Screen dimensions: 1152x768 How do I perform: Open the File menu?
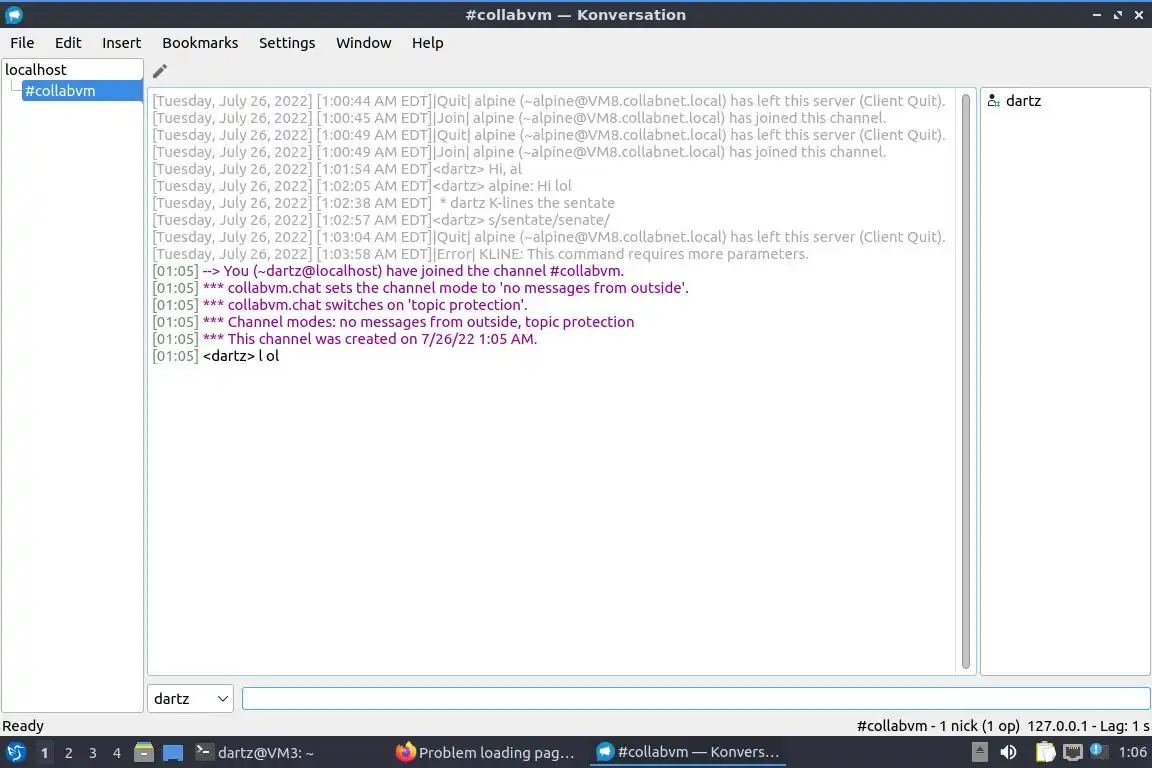[22, 43]
